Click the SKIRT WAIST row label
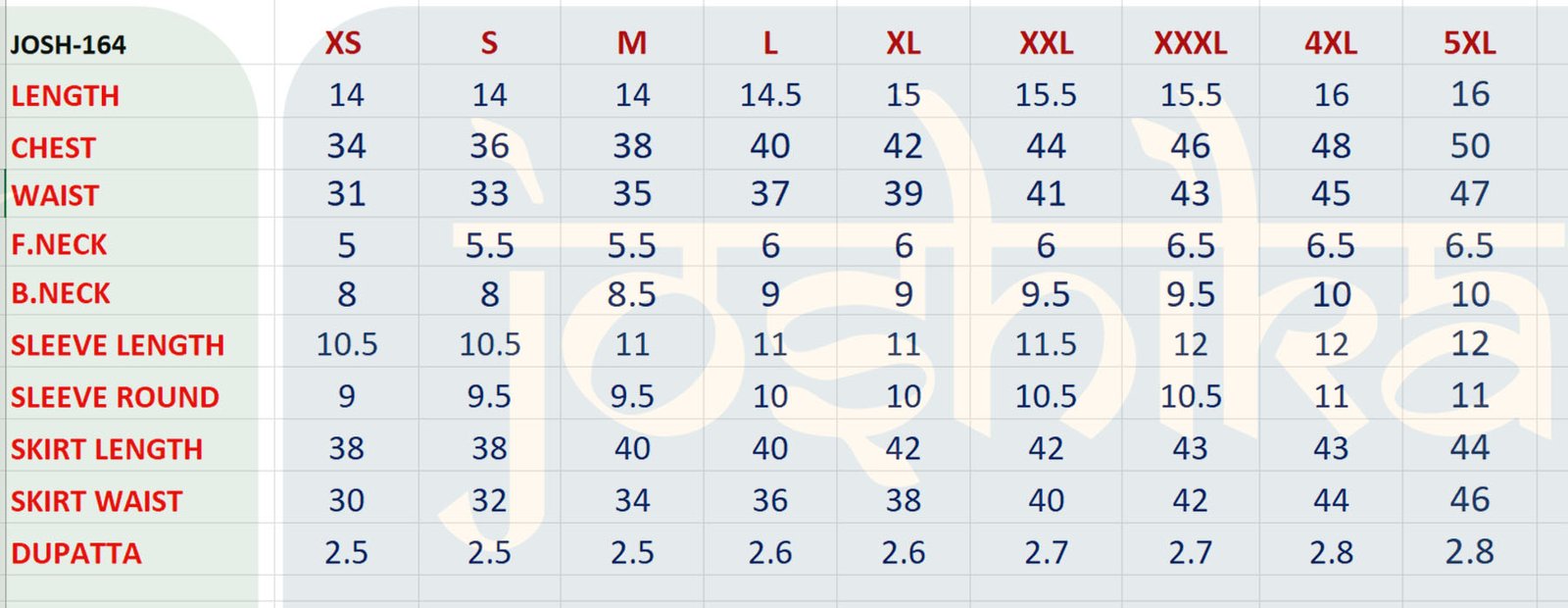 point(96,501)
